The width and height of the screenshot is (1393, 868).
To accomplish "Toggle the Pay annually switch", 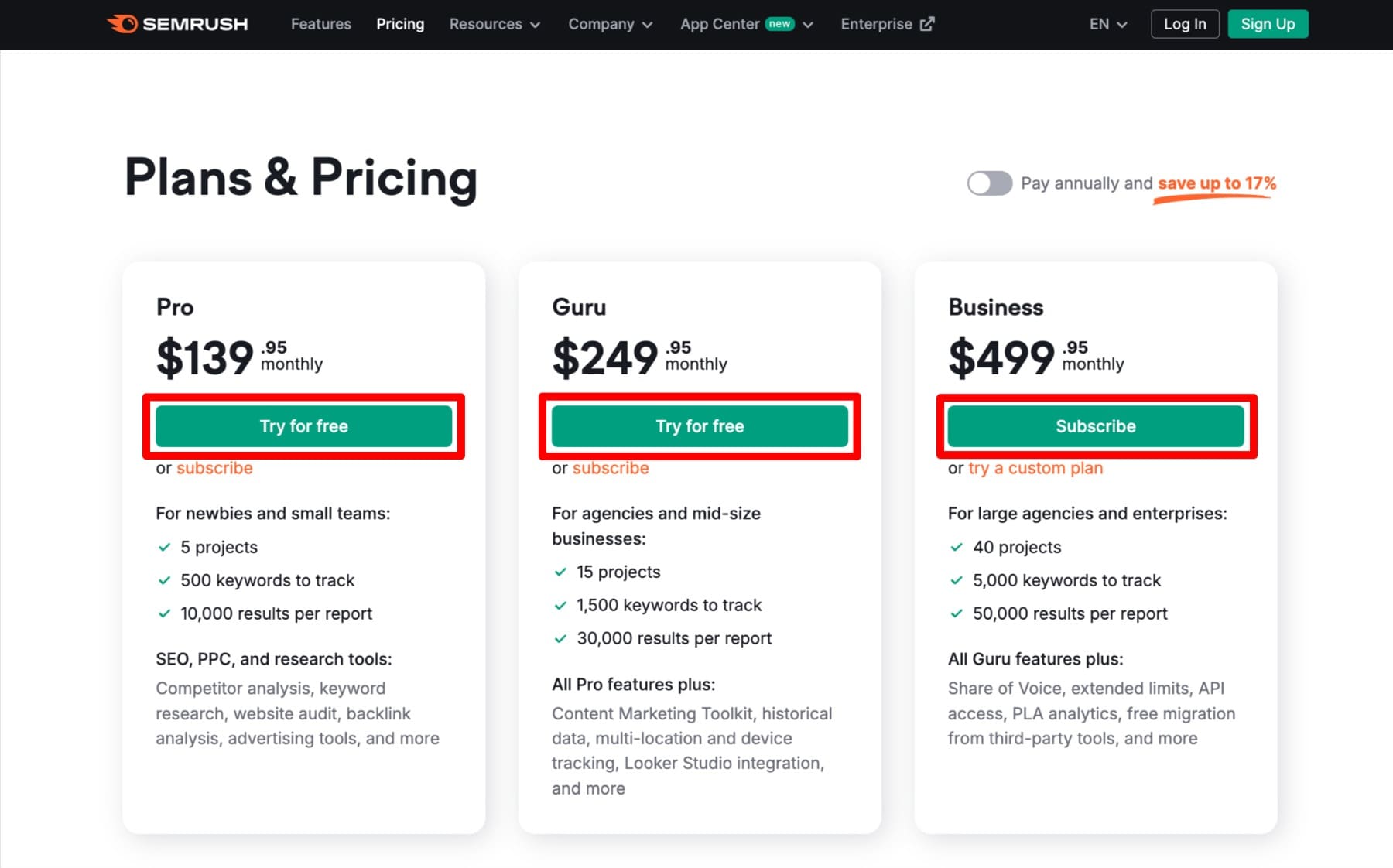I will point(989,183).
